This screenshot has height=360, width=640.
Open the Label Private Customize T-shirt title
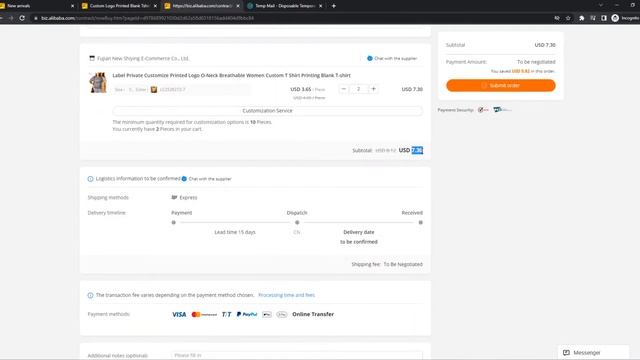click(x=231, y=75)
